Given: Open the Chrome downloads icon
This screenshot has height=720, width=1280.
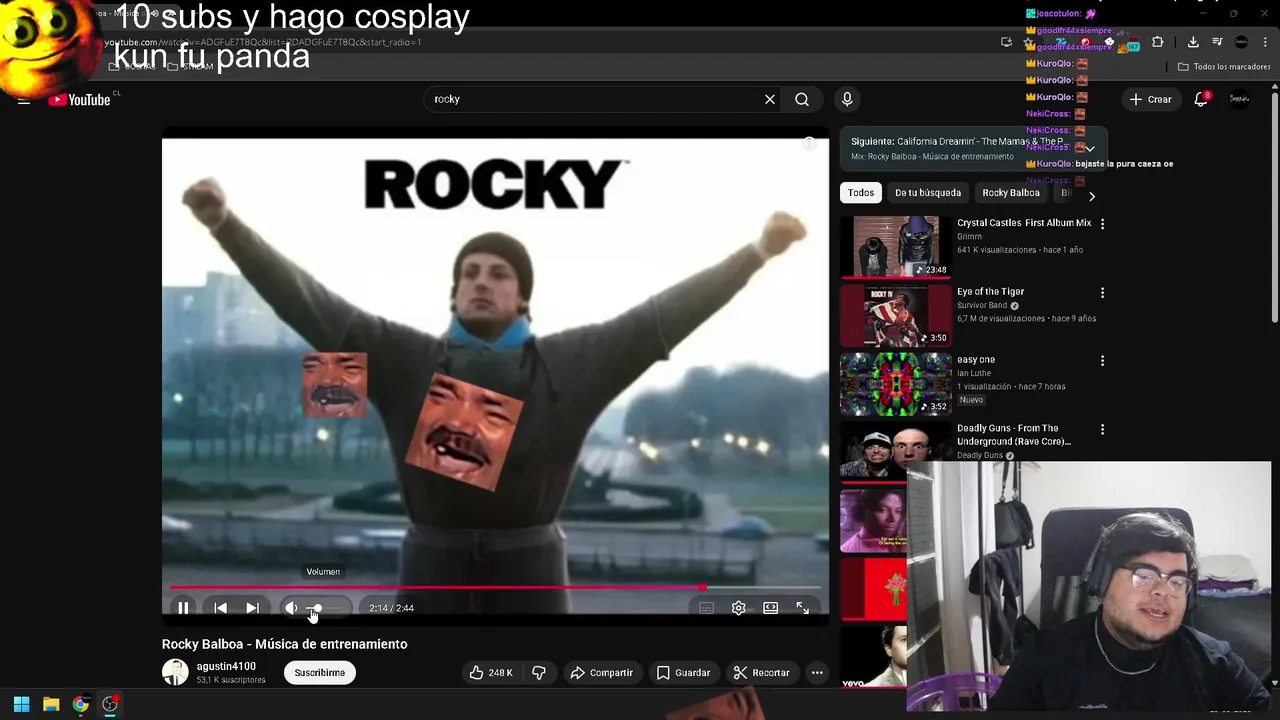Looking at the screenshot, I should click(1193, 42).
